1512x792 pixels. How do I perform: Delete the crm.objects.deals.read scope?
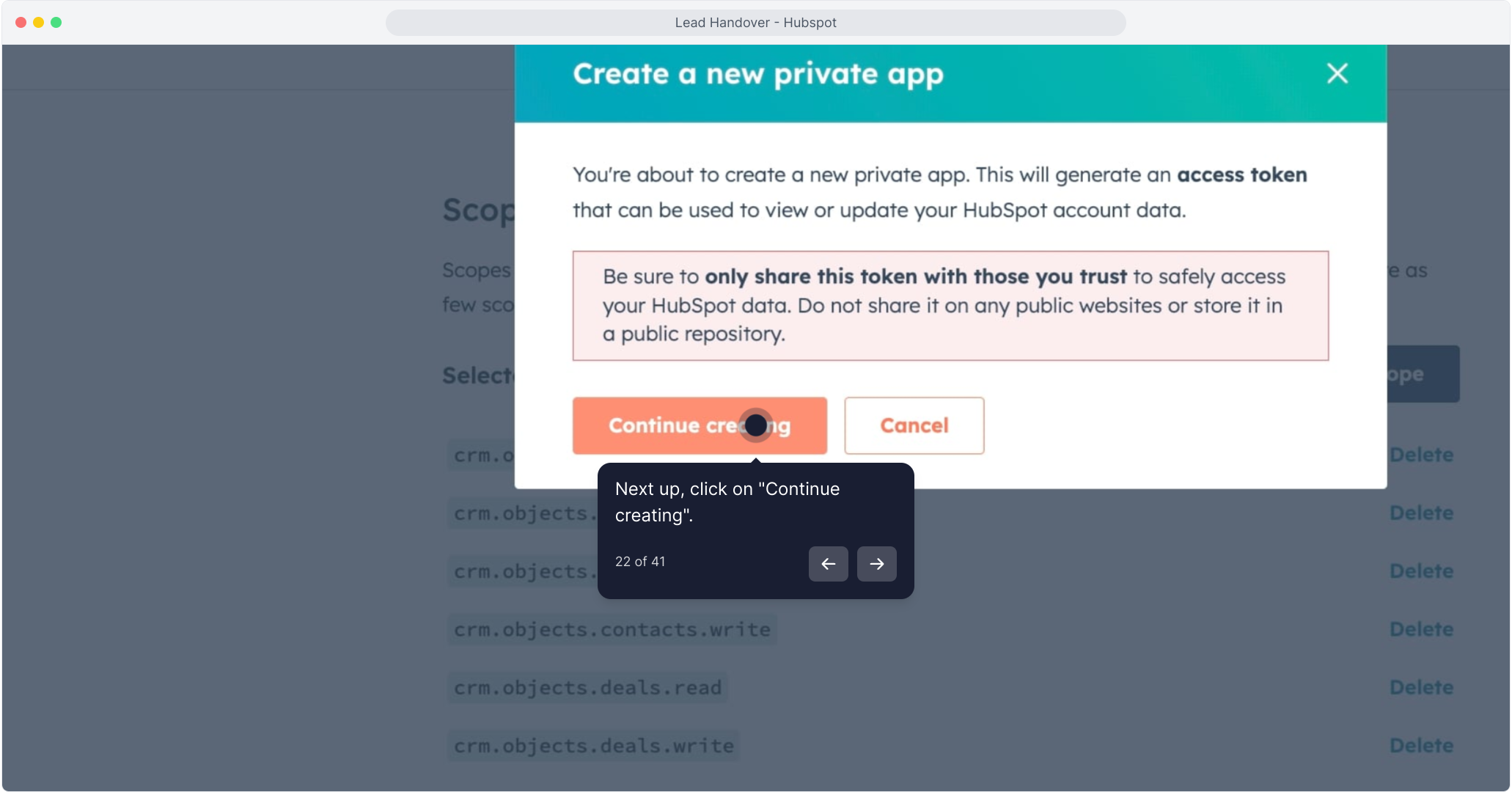coord(1421,687)
